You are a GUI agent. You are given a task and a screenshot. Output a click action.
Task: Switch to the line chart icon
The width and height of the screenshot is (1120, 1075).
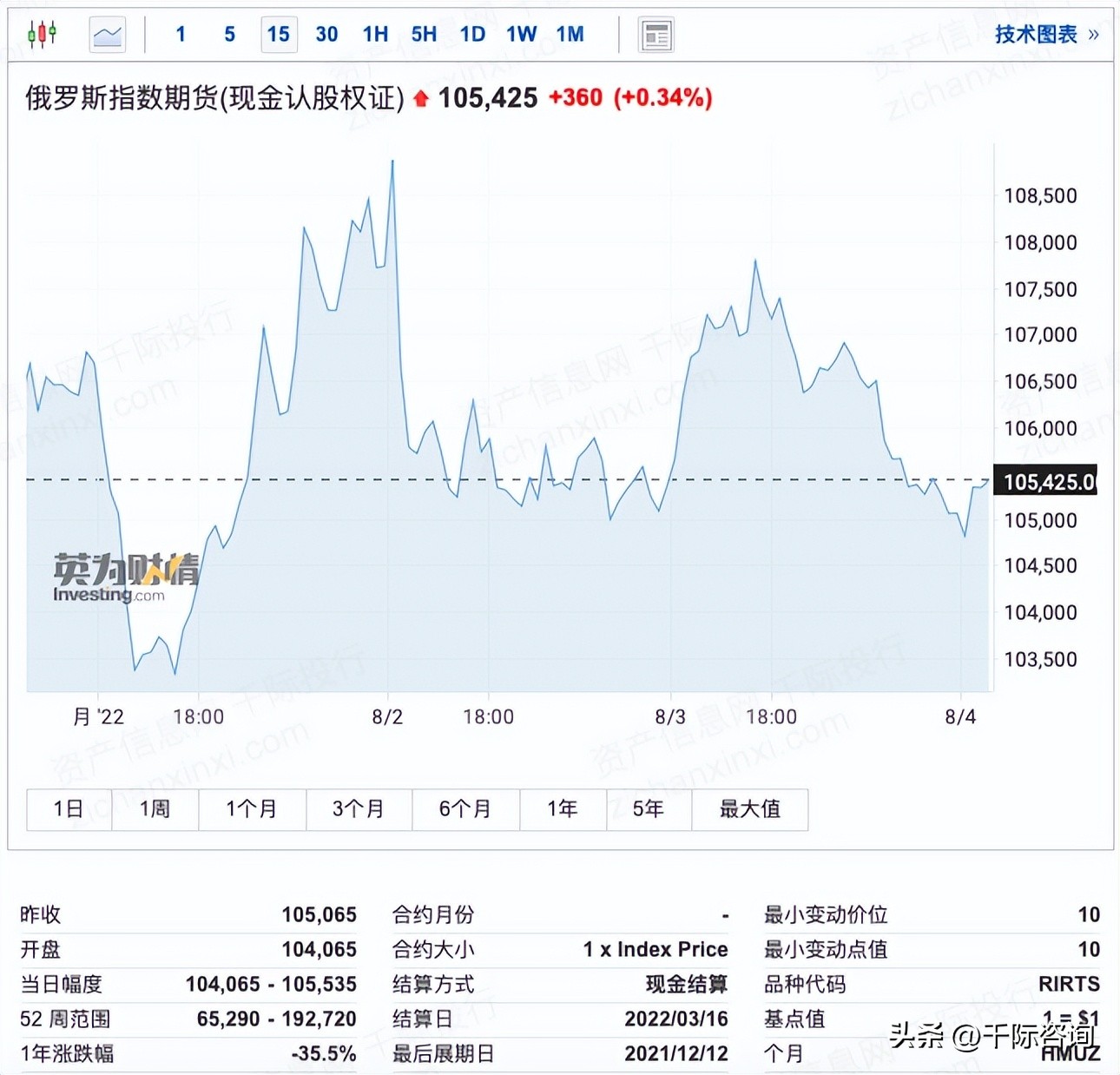point(106,32)
